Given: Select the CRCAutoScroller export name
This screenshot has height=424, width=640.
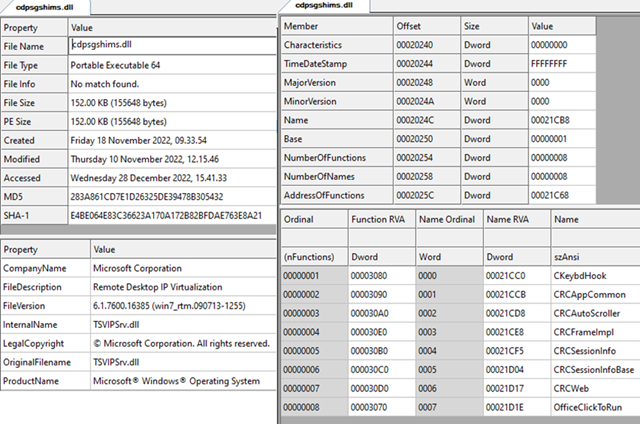Looking at the screenshot, I should (587, 313).
